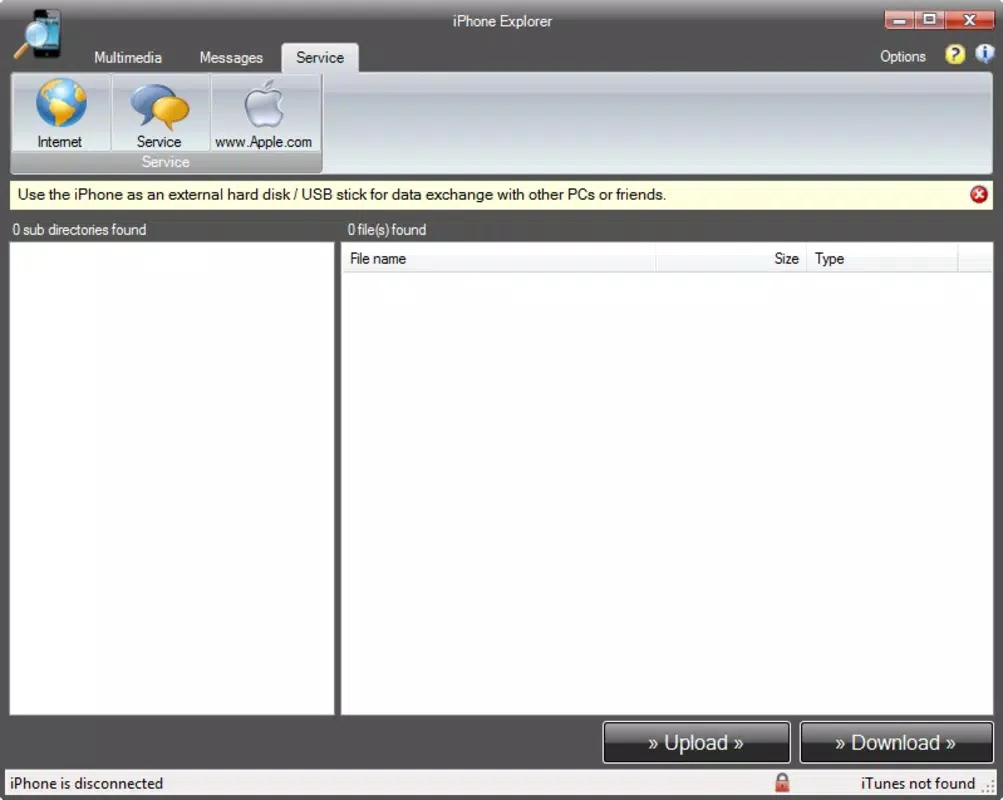Screen dimensions: 1003x800
Task: Close the iPhone Explorer window
Action: point(970,20)
